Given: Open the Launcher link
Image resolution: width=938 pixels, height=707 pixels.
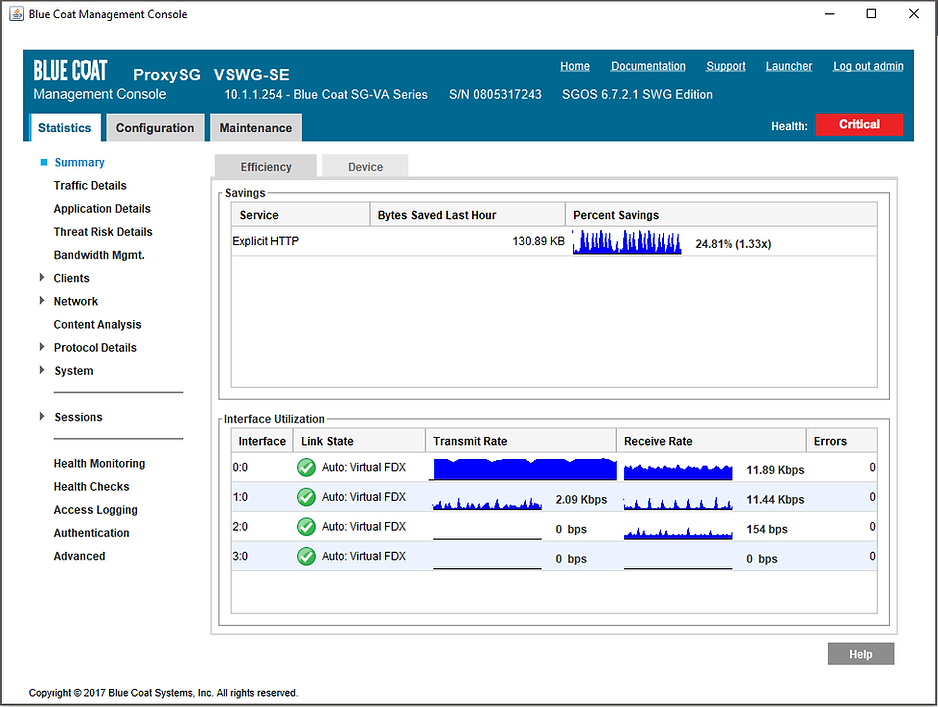Looking at the screenshot, I should pyautogui.click(x=789, y=66).
